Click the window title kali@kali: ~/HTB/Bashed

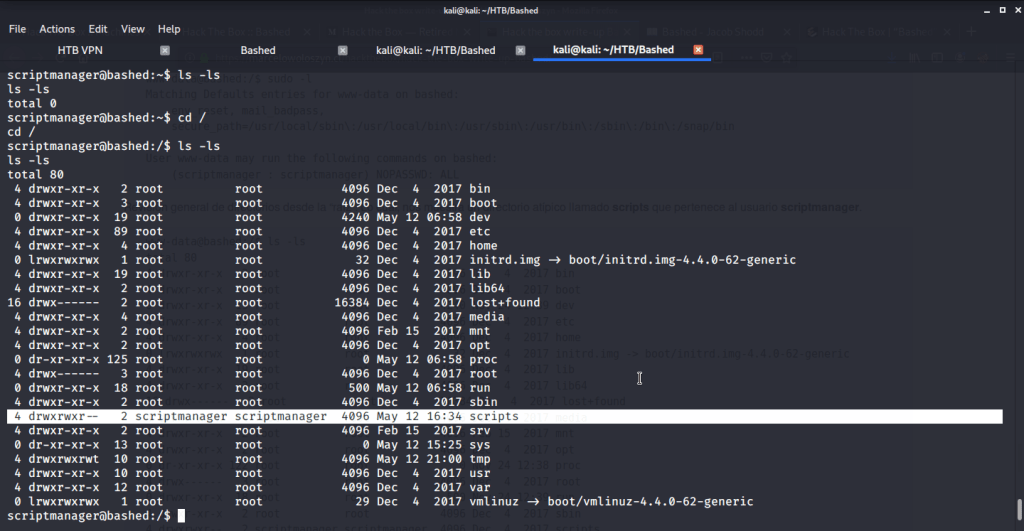click(x=511, y=10)
